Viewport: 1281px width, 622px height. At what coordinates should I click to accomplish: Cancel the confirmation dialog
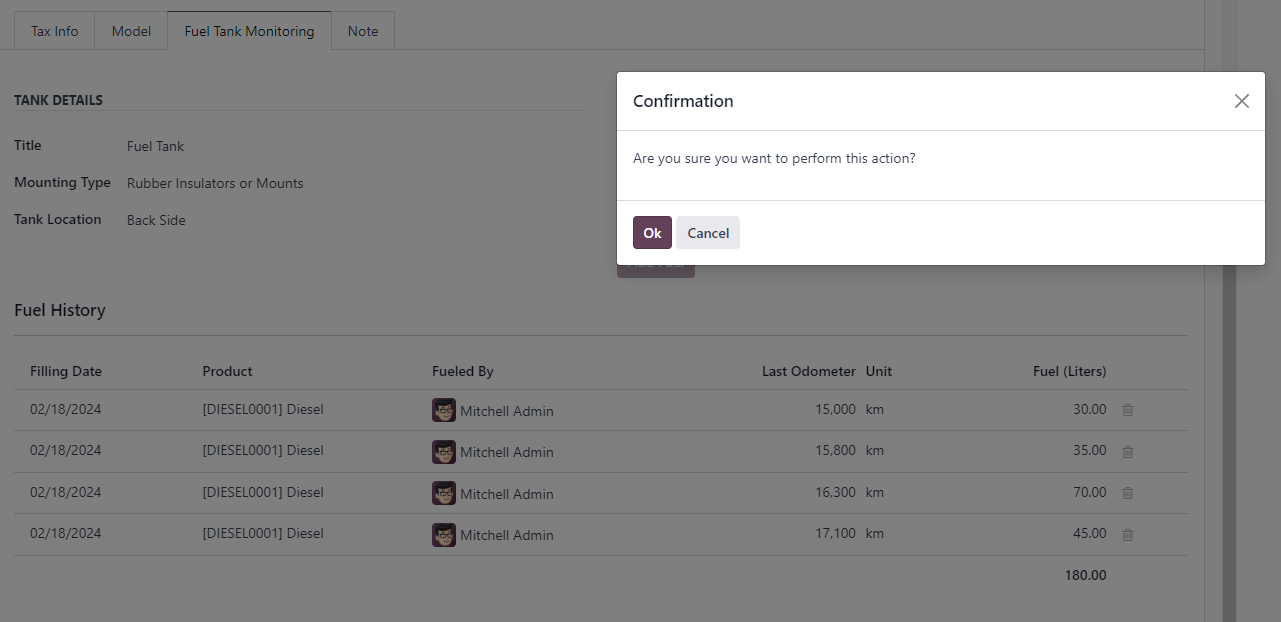point(708,233)
